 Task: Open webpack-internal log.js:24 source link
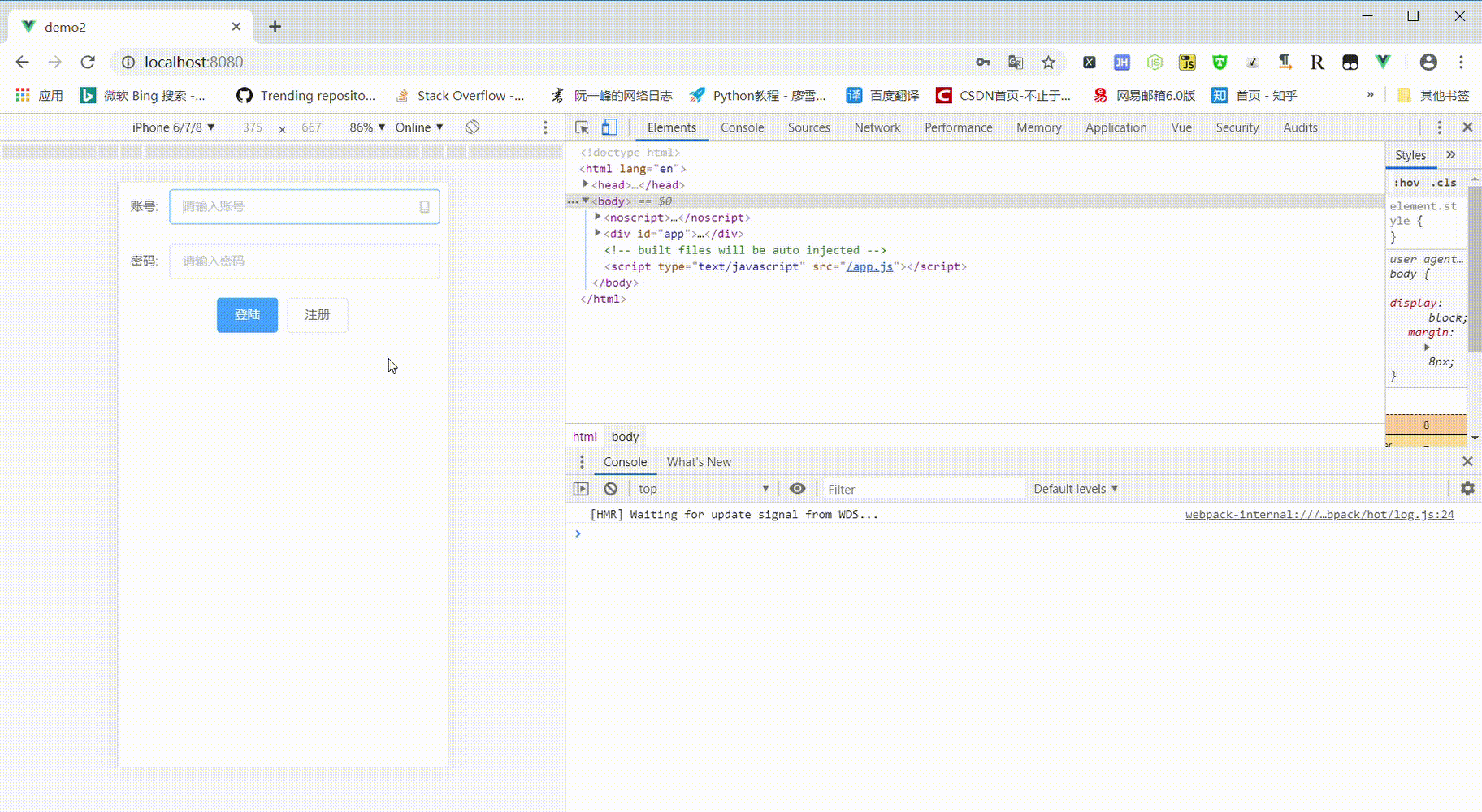tap(1319, 515)
